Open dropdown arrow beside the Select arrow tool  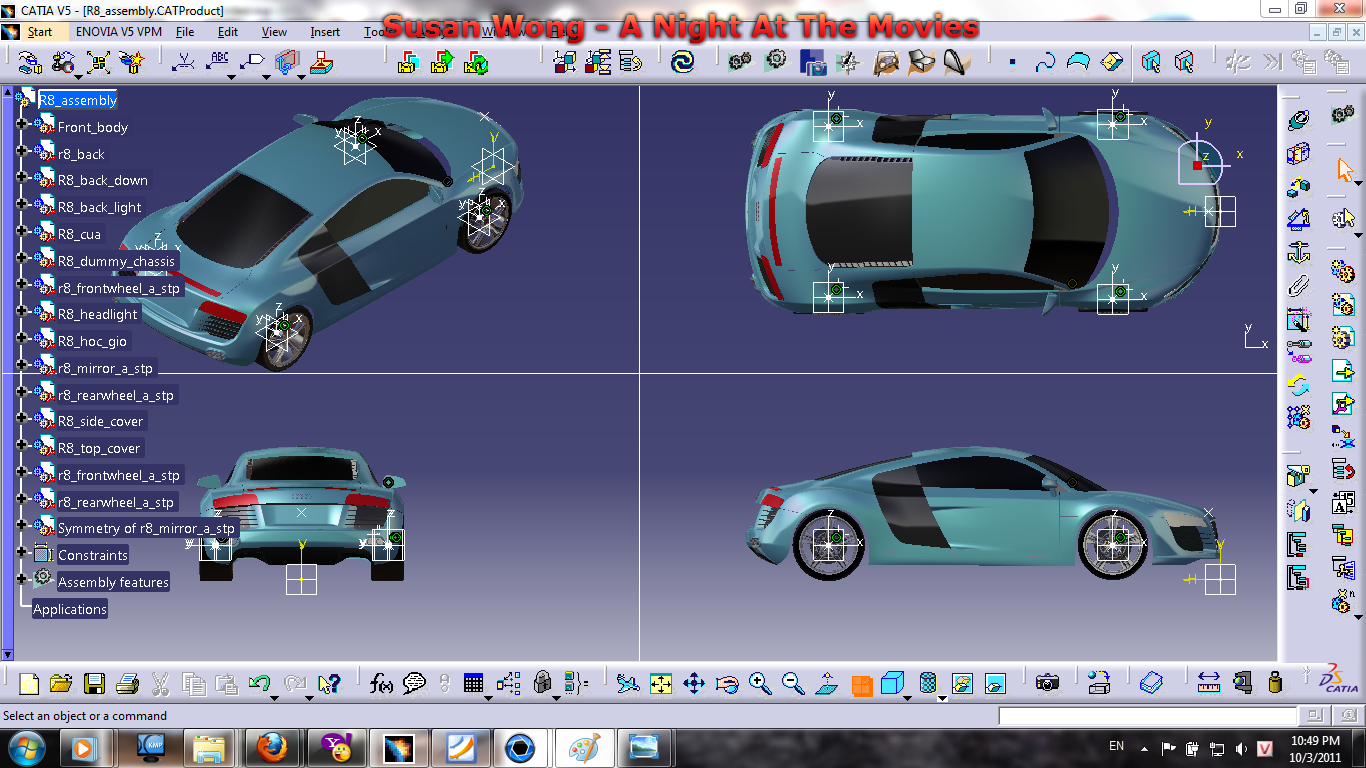coord(1358,183)
